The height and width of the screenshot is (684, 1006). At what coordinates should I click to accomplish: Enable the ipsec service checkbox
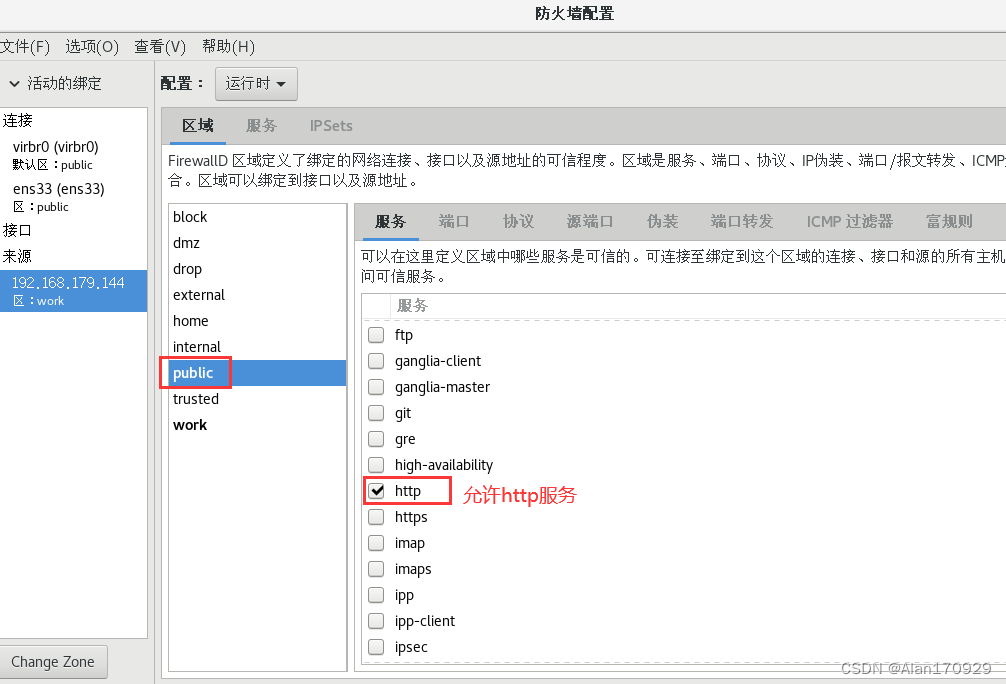coord(376,647)
